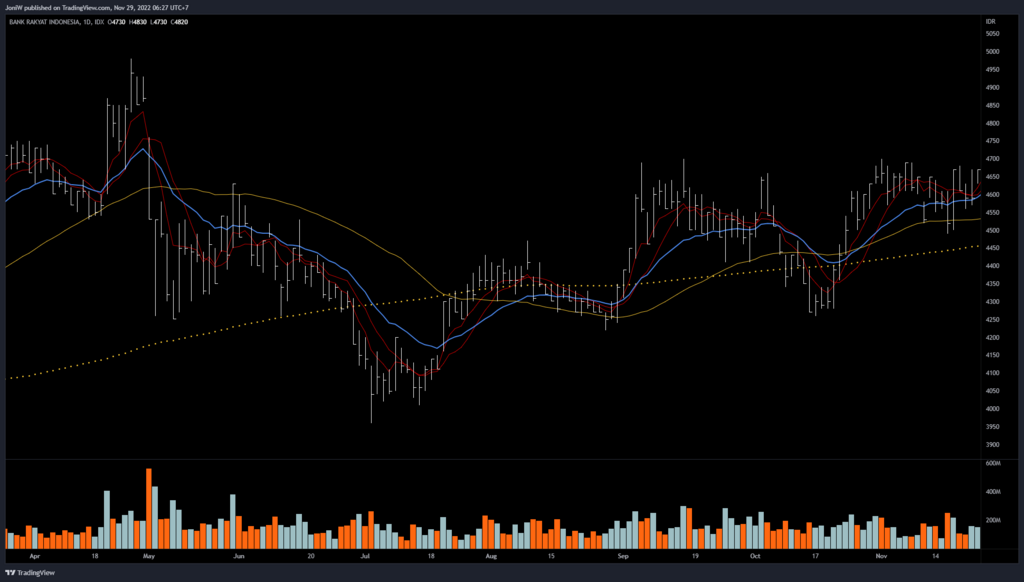Click the yellow dotted moving average line
Viewport: 1024px width, 582px height.
click(x=200, y=335)
